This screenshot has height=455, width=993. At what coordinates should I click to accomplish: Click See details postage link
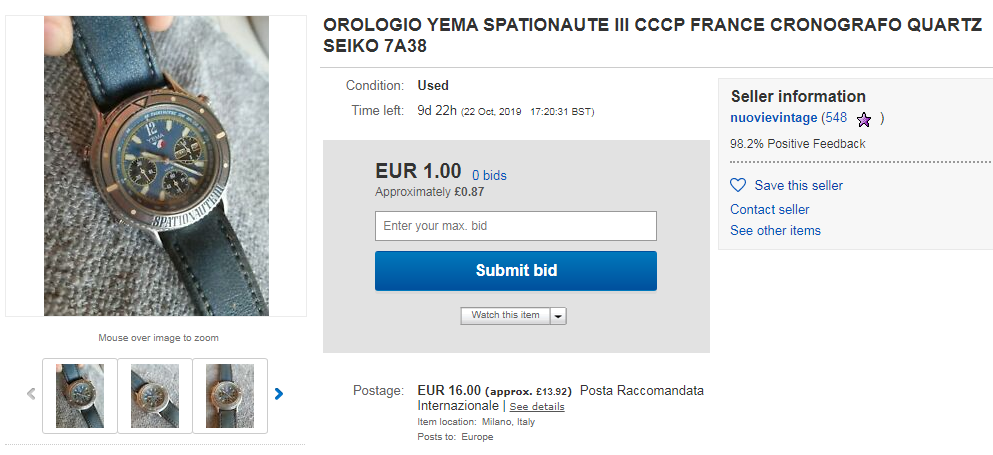[x=537, y=407]
